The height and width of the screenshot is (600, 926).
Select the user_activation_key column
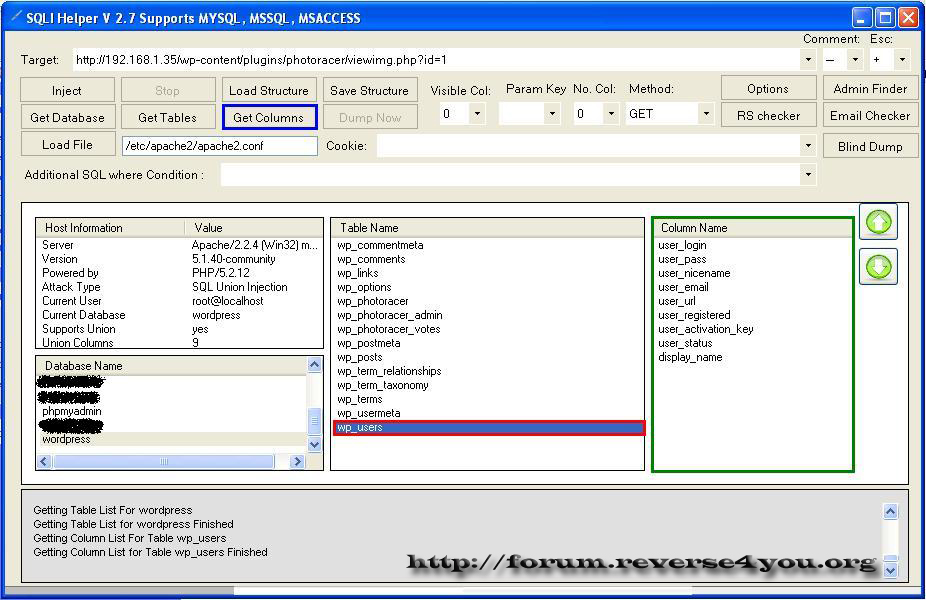pos(753,330)
